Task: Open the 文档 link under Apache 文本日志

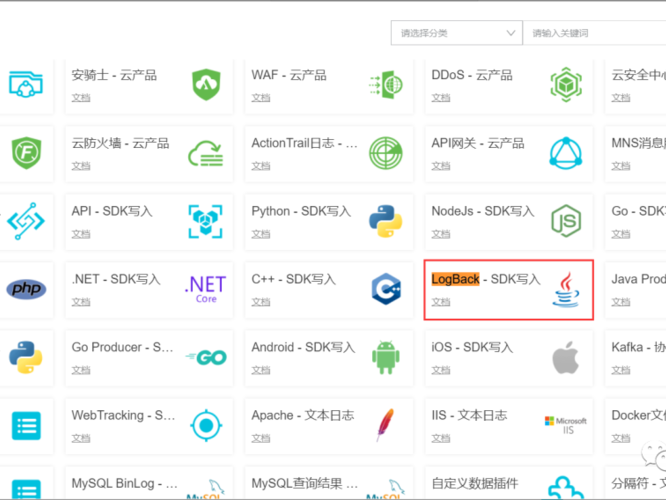Action: coord(261,438)
